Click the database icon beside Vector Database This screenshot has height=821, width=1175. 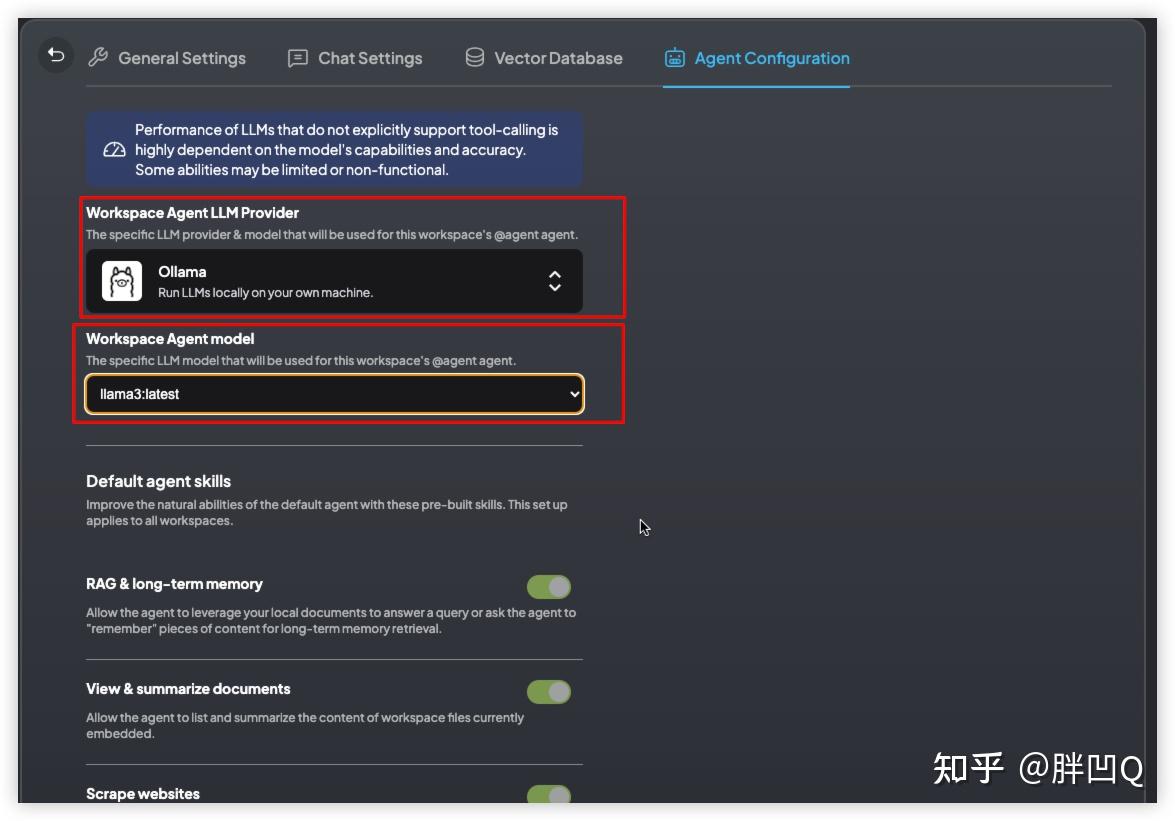(474, 58)
